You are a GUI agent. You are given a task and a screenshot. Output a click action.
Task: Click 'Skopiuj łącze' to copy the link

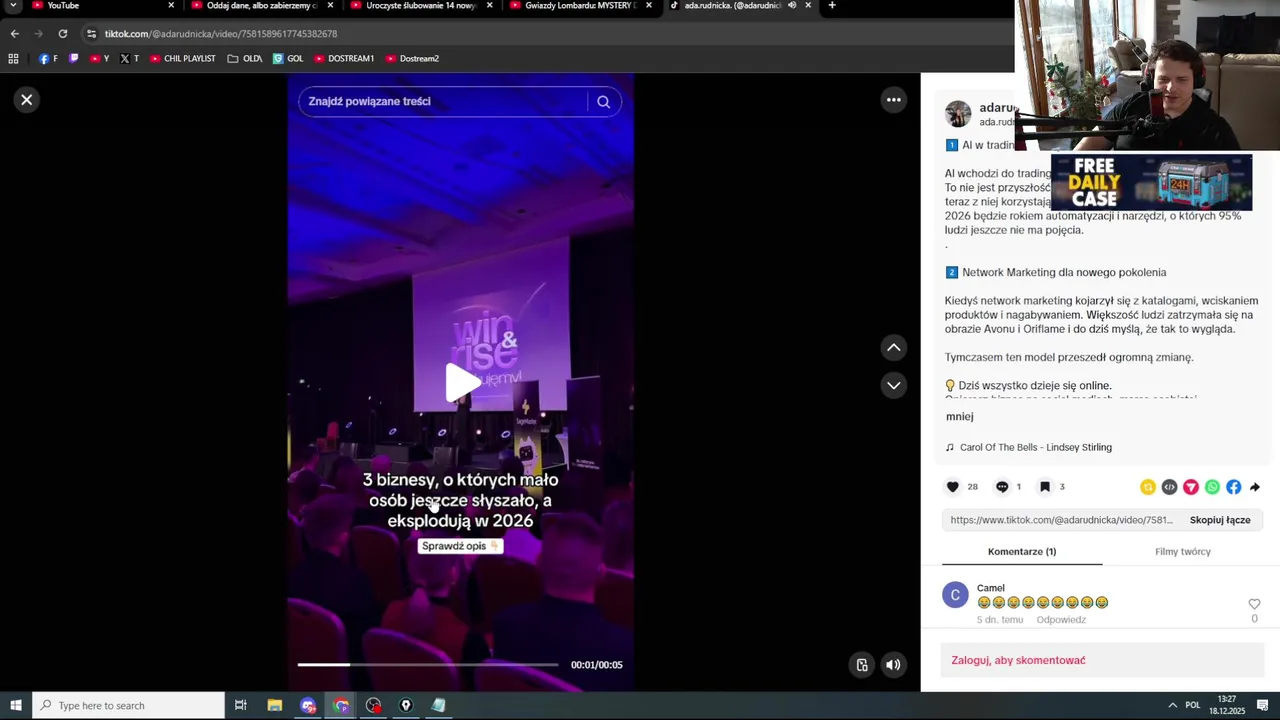pos(1220,520)
